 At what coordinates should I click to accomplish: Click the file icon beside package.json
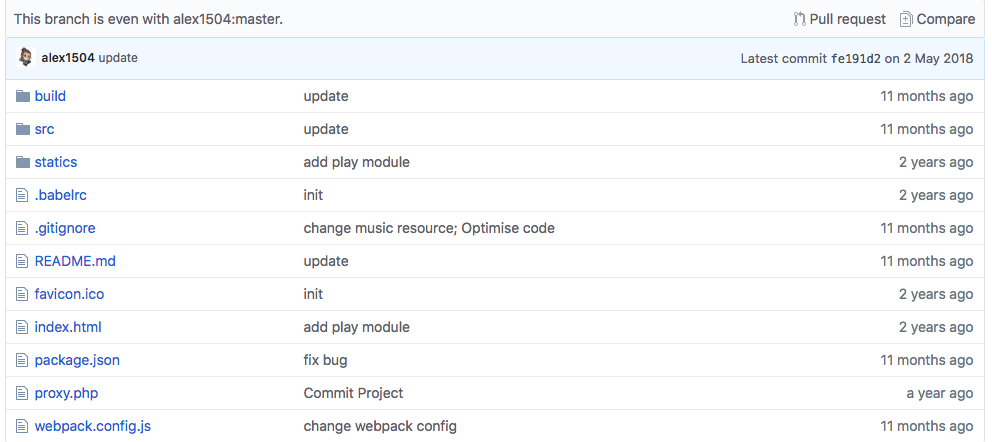(x=23, y=360)
